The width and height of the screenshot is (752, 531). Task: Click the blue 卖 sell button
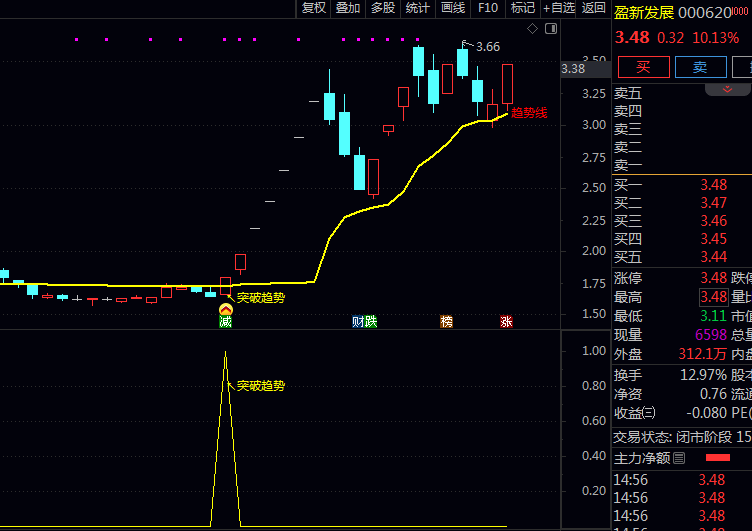700,67
